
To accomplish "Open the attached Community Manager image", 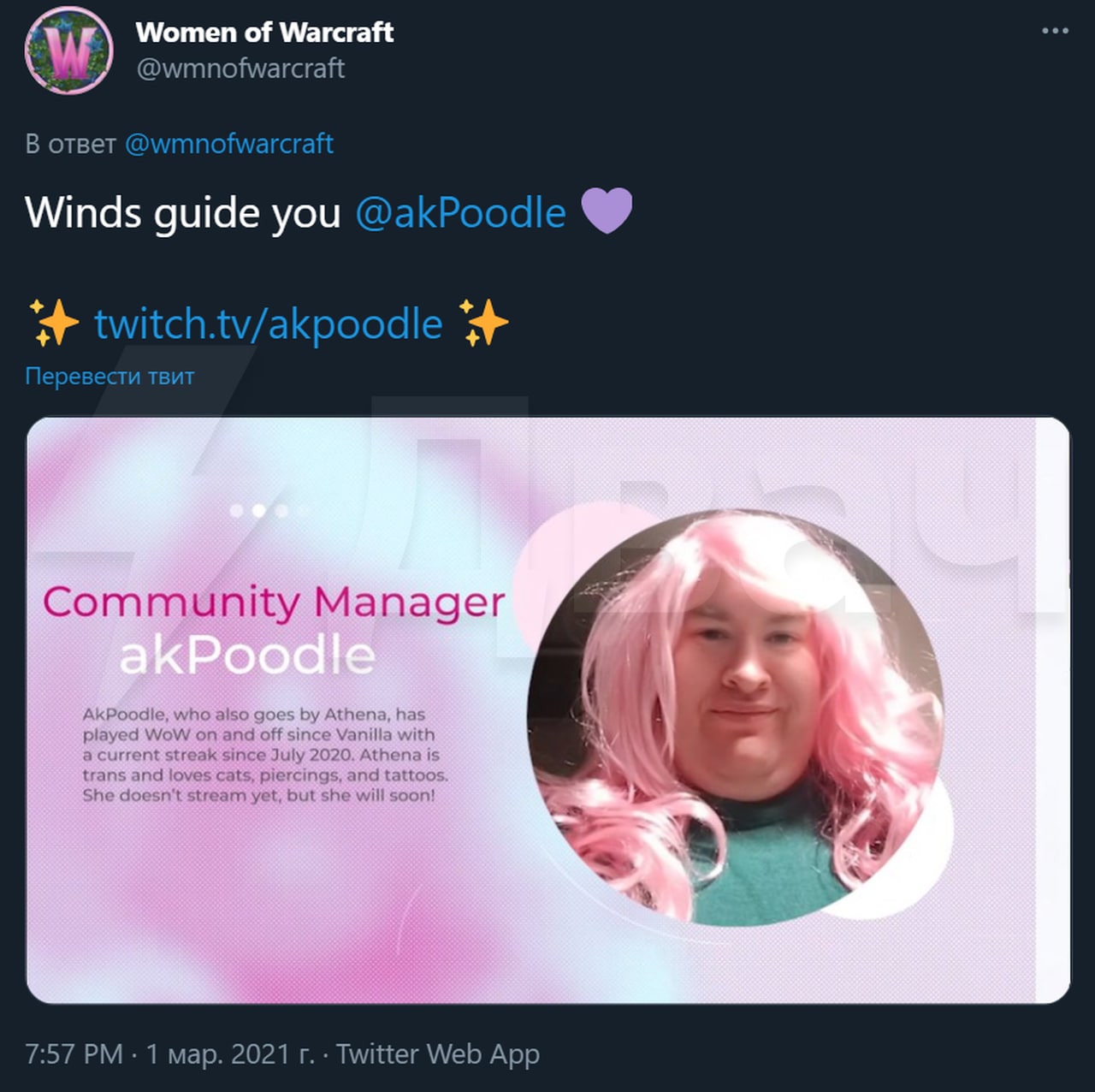I will (547, 710).
